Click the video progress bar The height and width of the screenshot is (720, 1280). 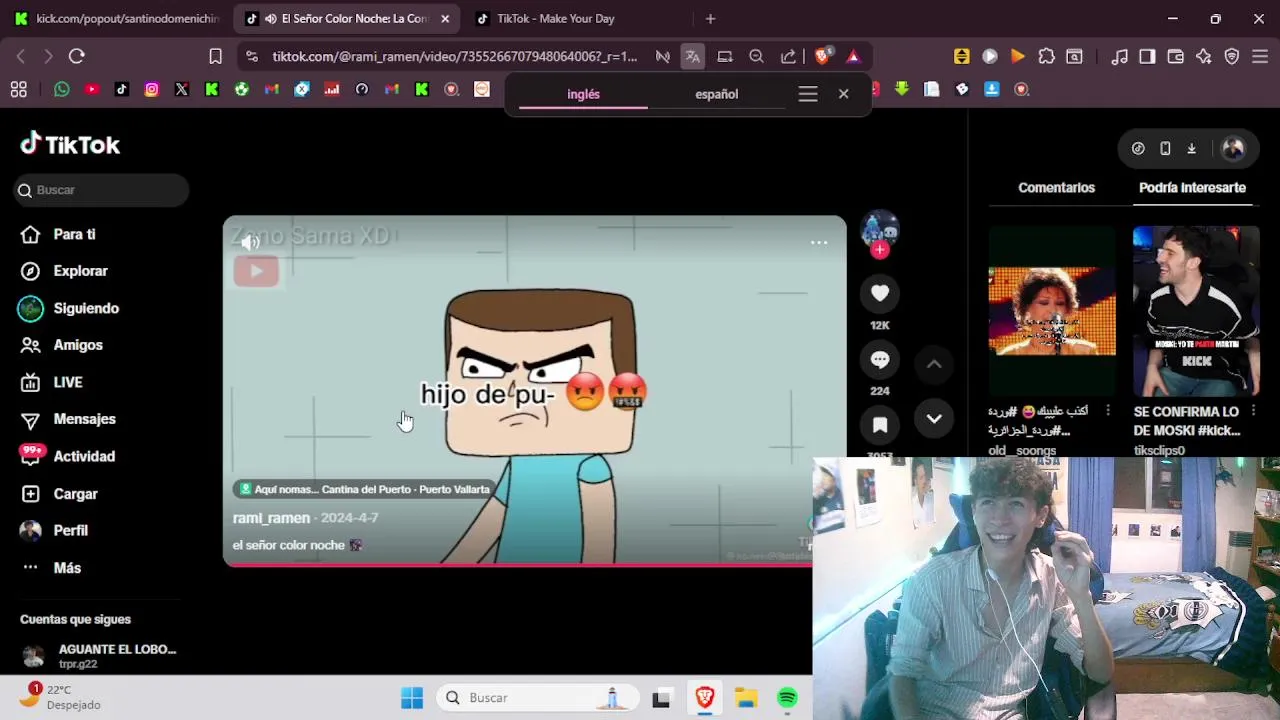click(x=519, y=565)
